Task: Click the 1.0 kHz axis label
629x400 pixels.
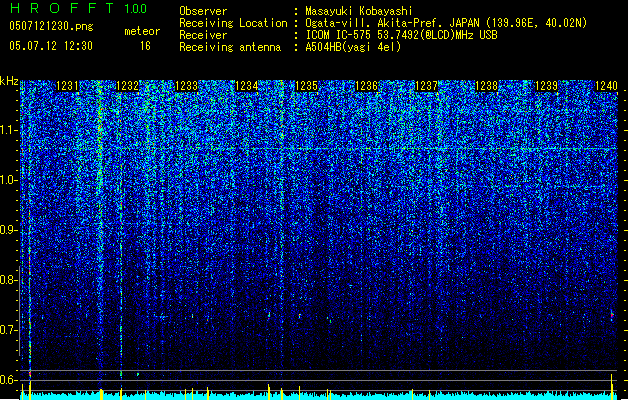Action: click(9, 180)
